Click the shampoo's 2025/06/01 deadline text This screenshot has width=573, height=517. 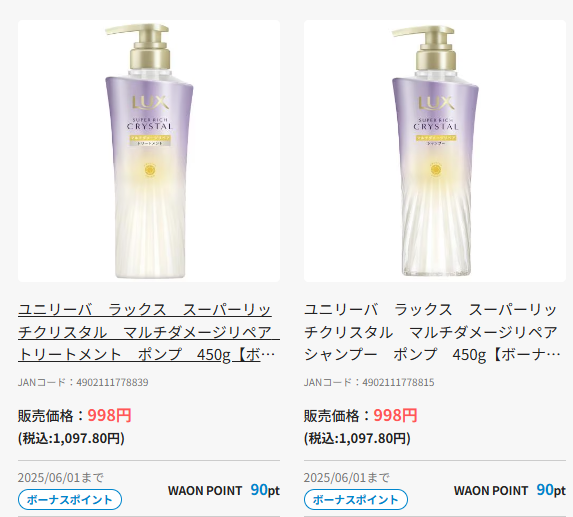pyautogui.click(x=347, y=478)
